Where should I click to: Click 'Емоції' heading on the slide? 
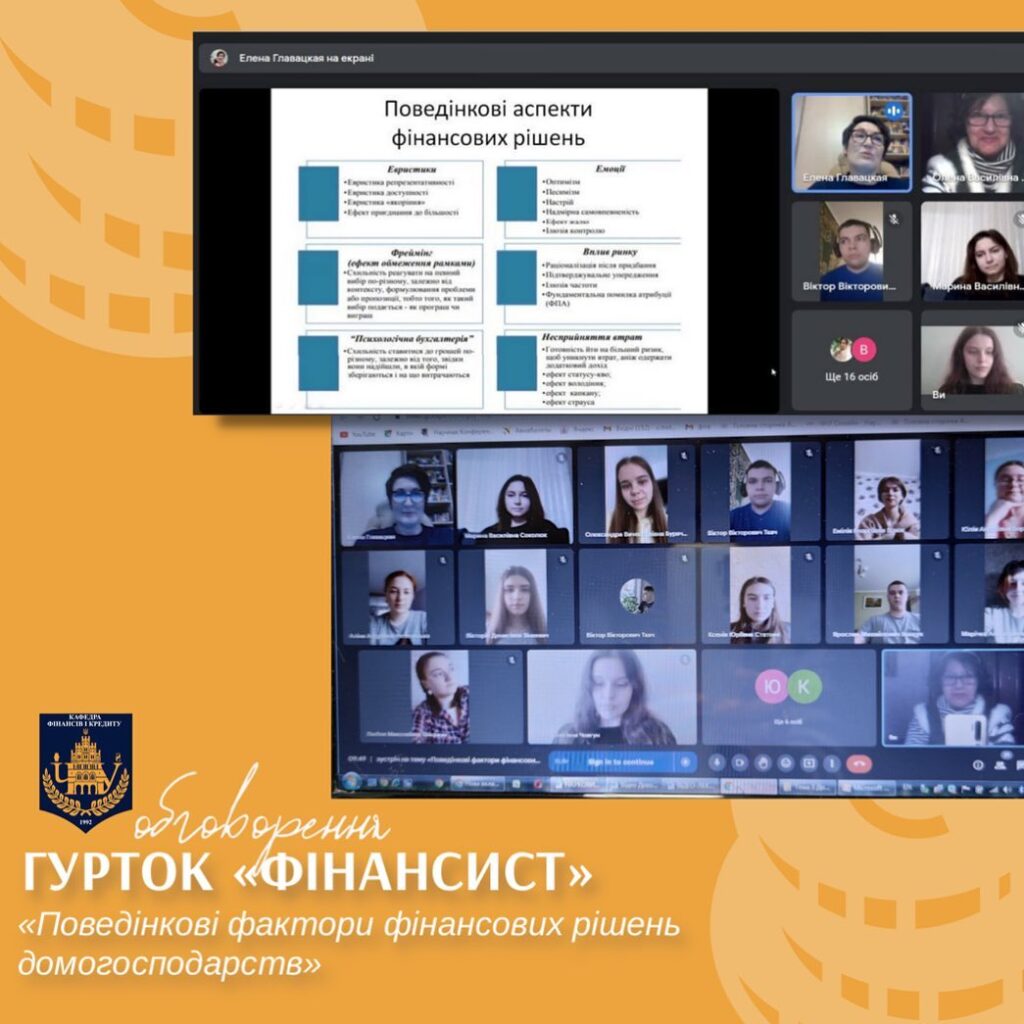click(x=610, y=168)
